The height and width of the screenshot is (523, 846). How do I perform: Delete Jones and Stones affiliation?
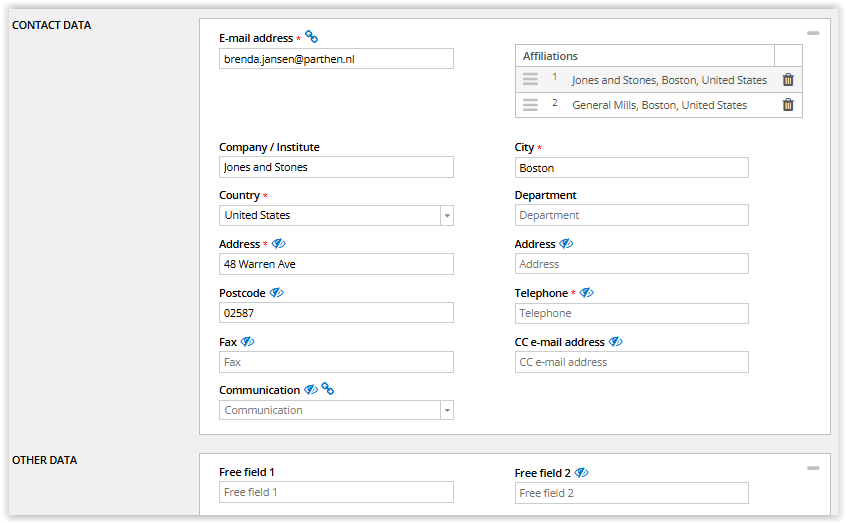click(x=788, y=80)
